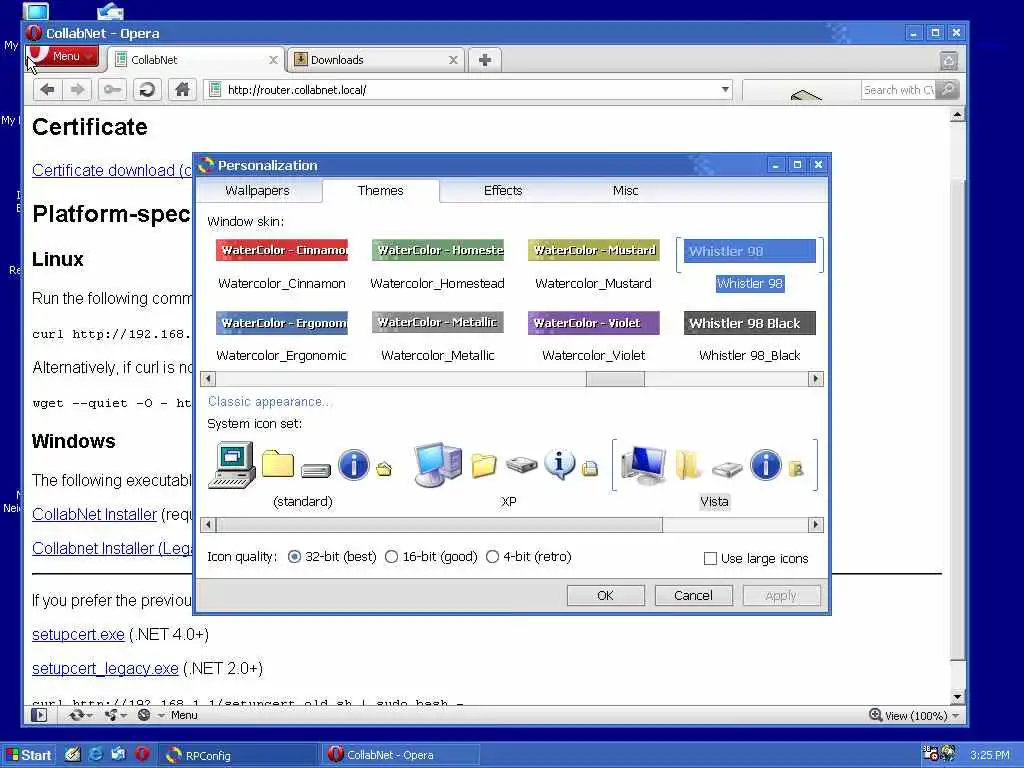The height and width of the screenshot is (768, 1024).
Task: Expand the address bar history dropdown
Action: 725,89
